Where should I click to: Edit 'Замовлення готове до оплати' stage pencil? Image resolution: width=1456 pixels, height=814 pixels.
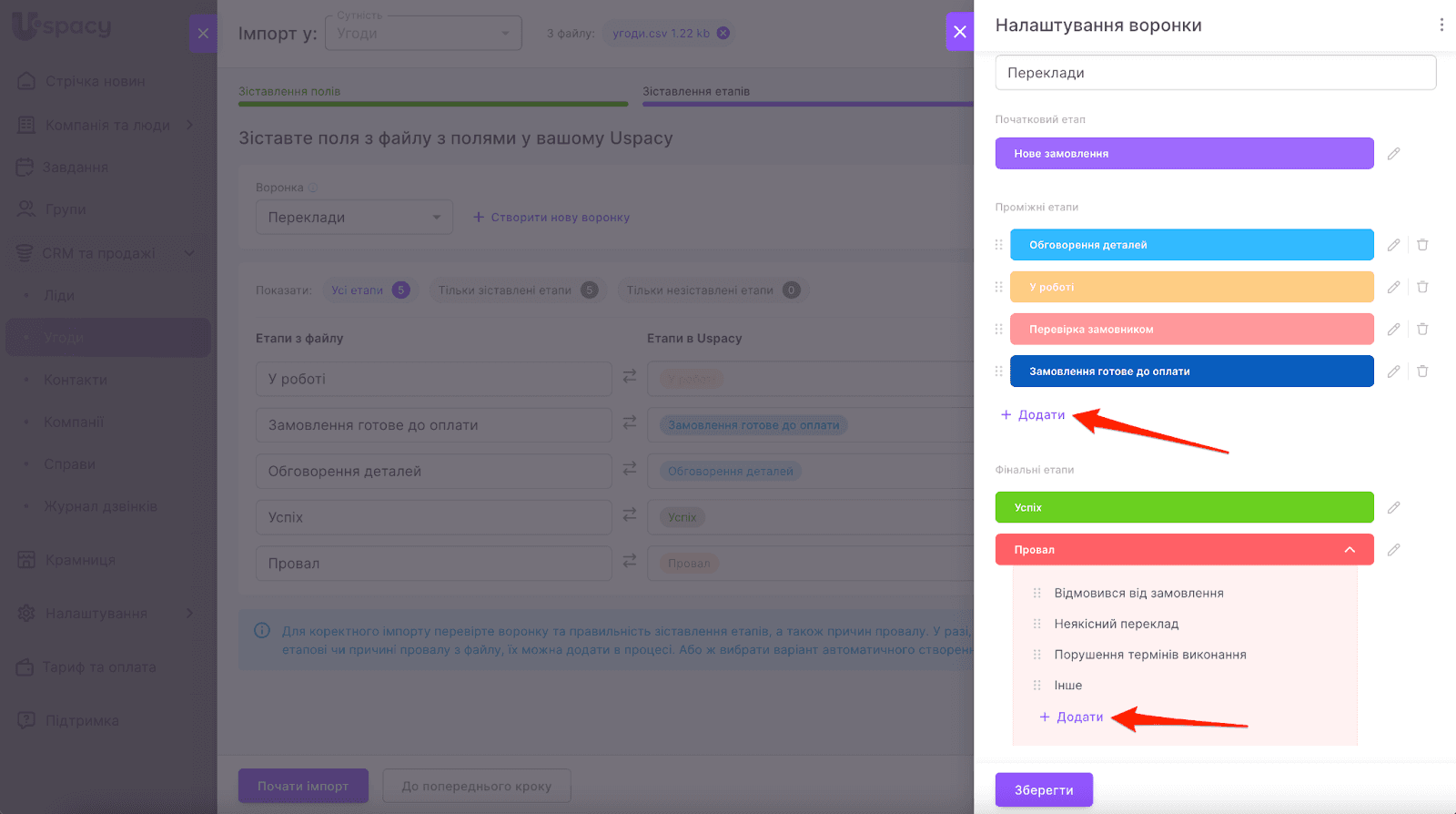pos(1393,371)
